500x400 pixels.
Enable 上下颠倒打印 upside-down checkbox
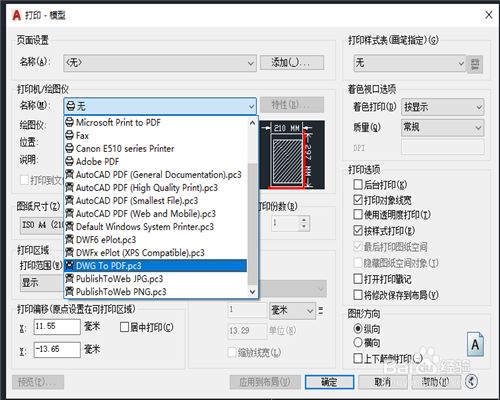pos(358,359)
